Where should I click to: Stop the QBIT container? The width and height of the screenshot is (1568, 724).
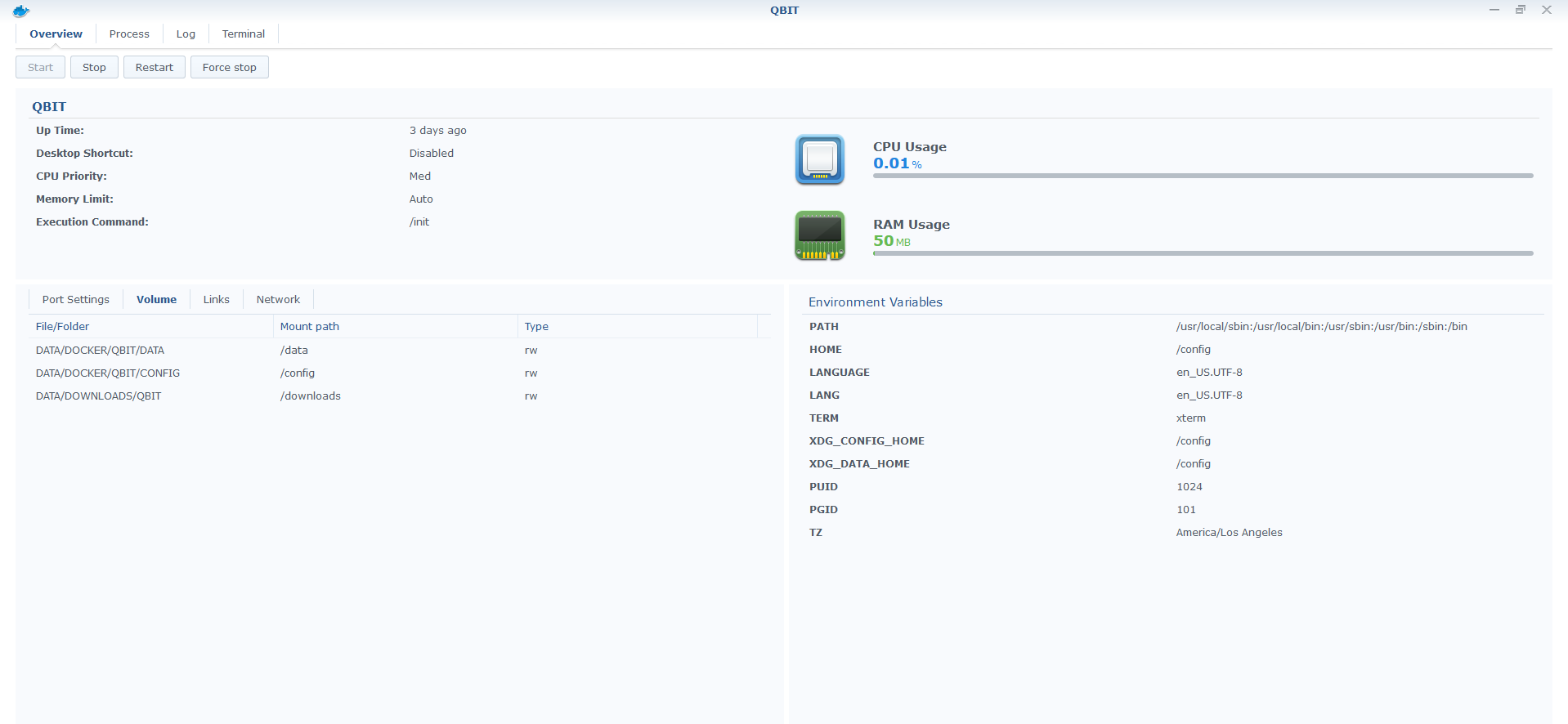coord(94,67)
